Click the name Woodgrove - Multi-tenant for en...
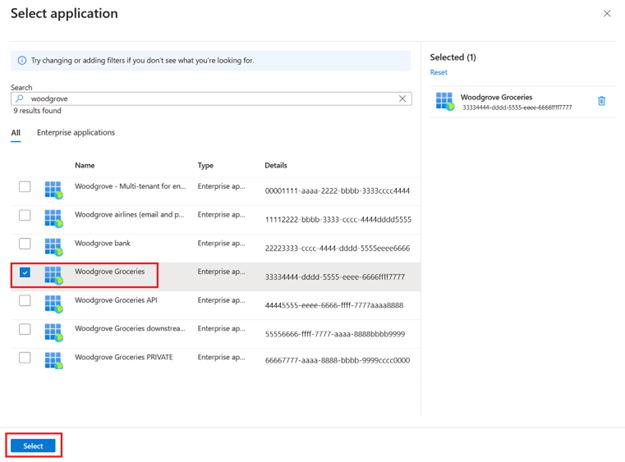This screenshot has height=462, width=625. [x=130, y=186]
